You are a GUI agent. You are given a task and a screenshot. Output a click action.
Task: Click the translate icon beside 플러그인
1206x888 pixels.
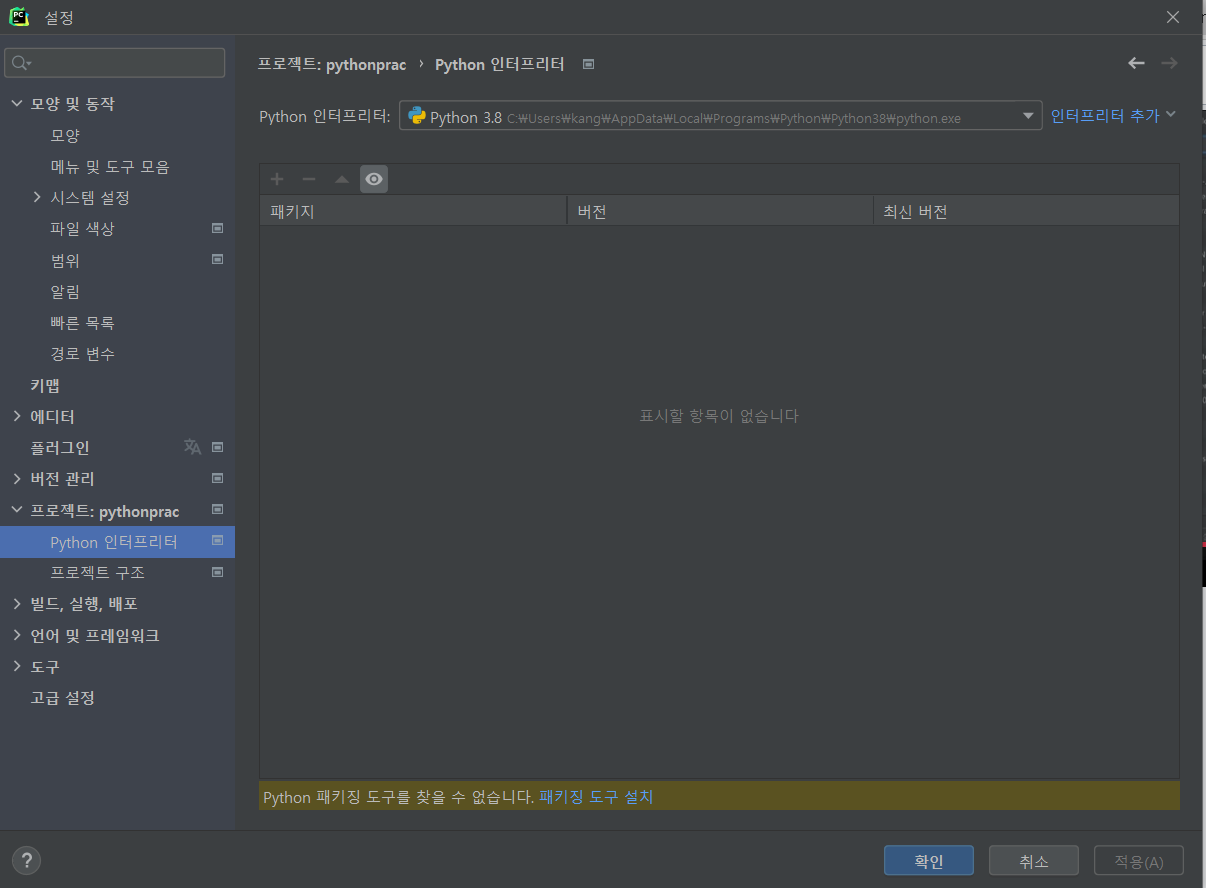click(x=192, y=447)
